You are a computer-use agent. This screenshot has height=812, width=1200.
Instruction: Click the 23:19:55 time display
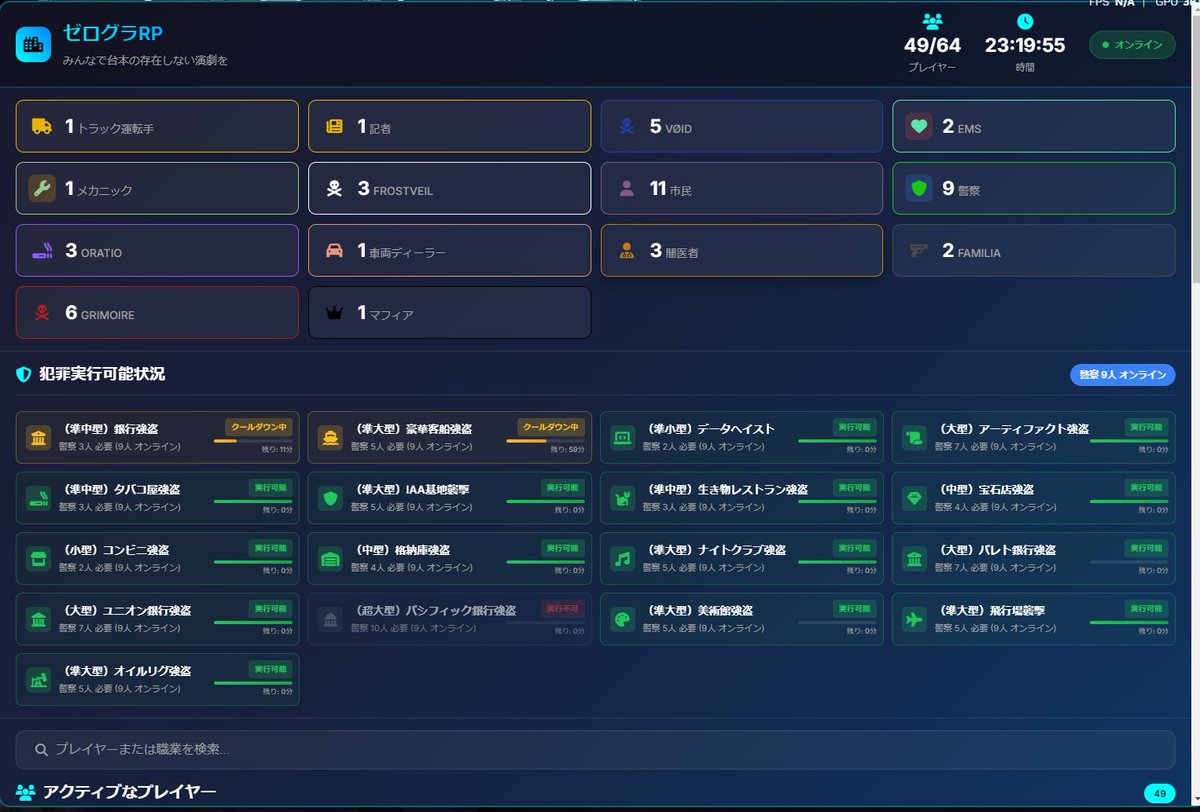pos(1025,46)
